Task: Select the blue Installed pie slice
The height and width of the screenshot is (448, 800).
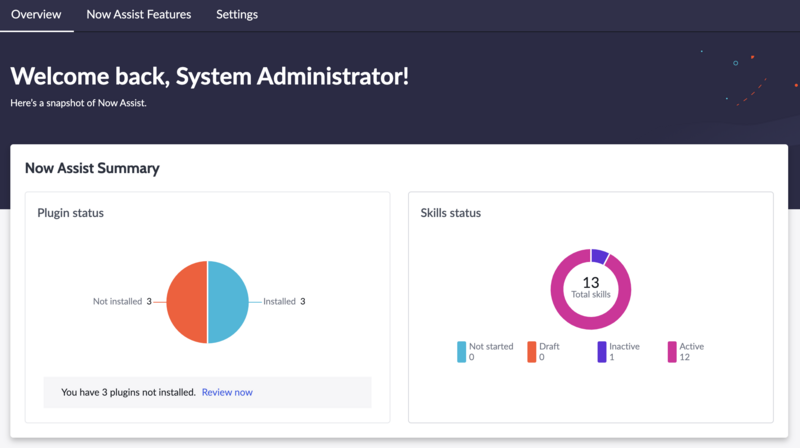Action: coord(228,302)
